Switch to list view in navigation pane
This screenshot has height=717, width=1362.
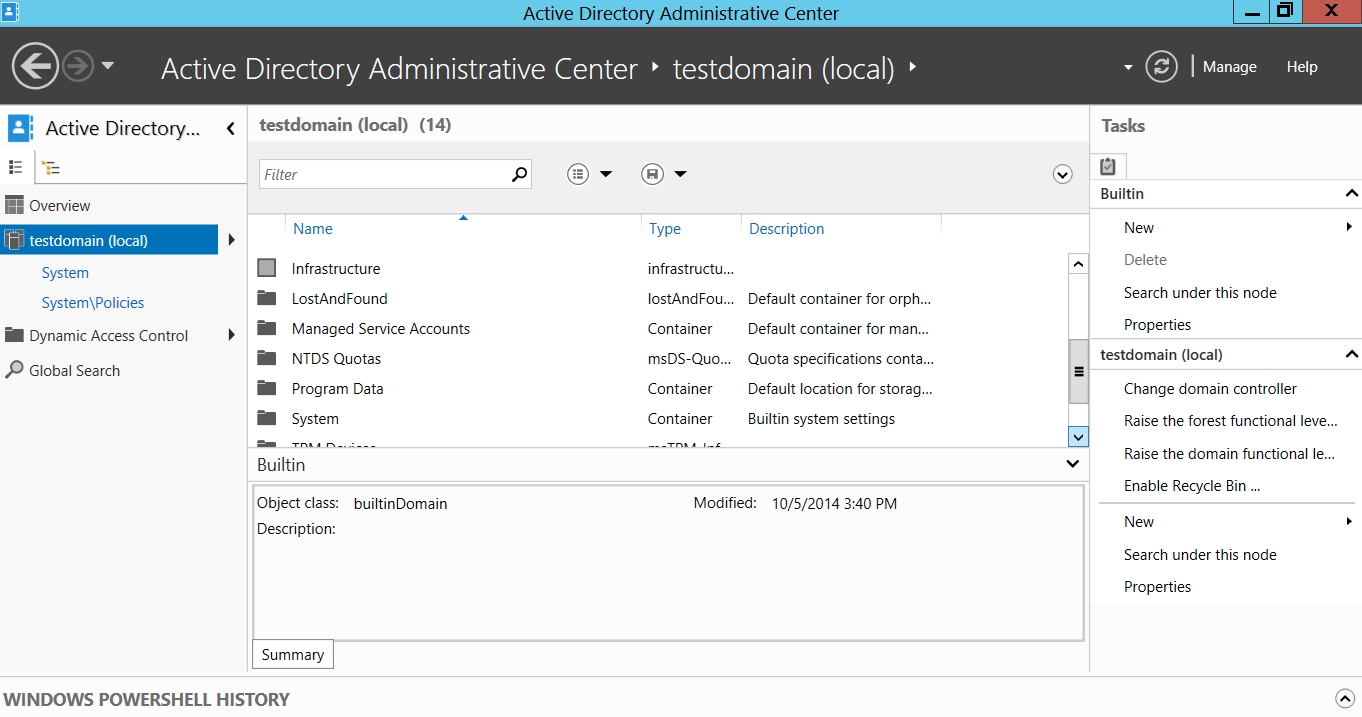pyautogui.click(x=16, y=167)
